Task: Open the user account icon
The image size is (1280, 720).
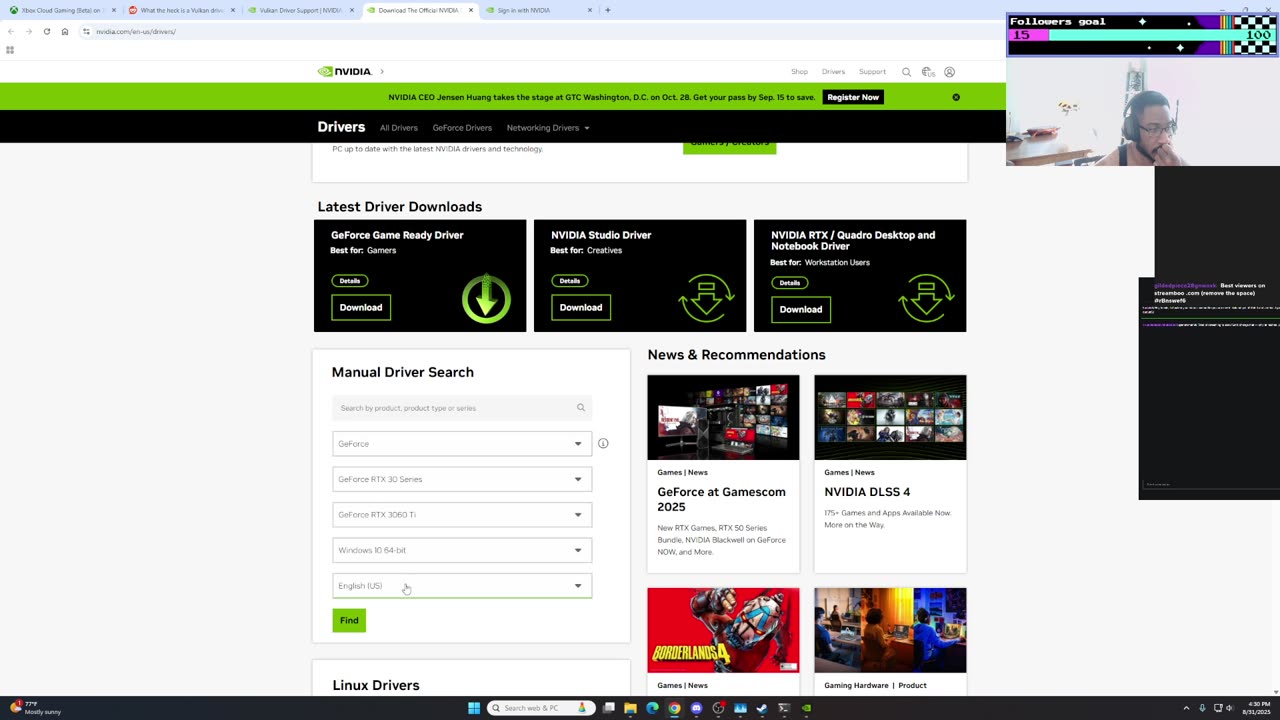Action: (949, 72)
